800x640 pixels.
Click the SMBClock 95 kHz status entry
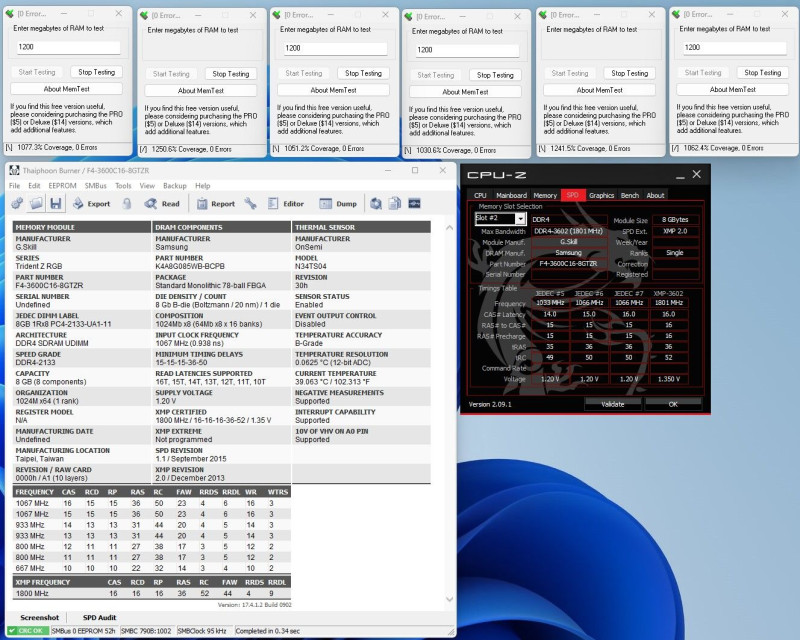[x=203, y=631]
